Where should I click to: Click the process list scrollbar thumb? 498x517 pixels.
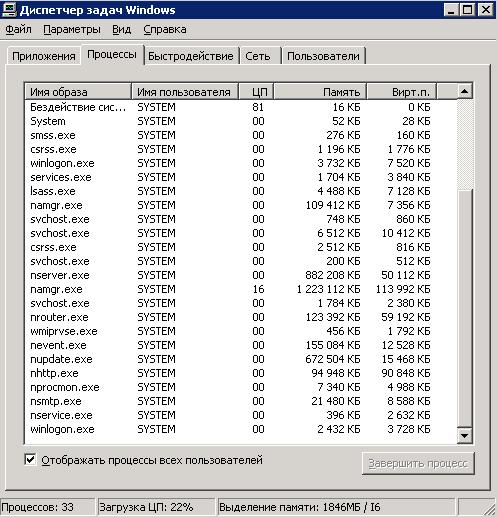(465, 308)
